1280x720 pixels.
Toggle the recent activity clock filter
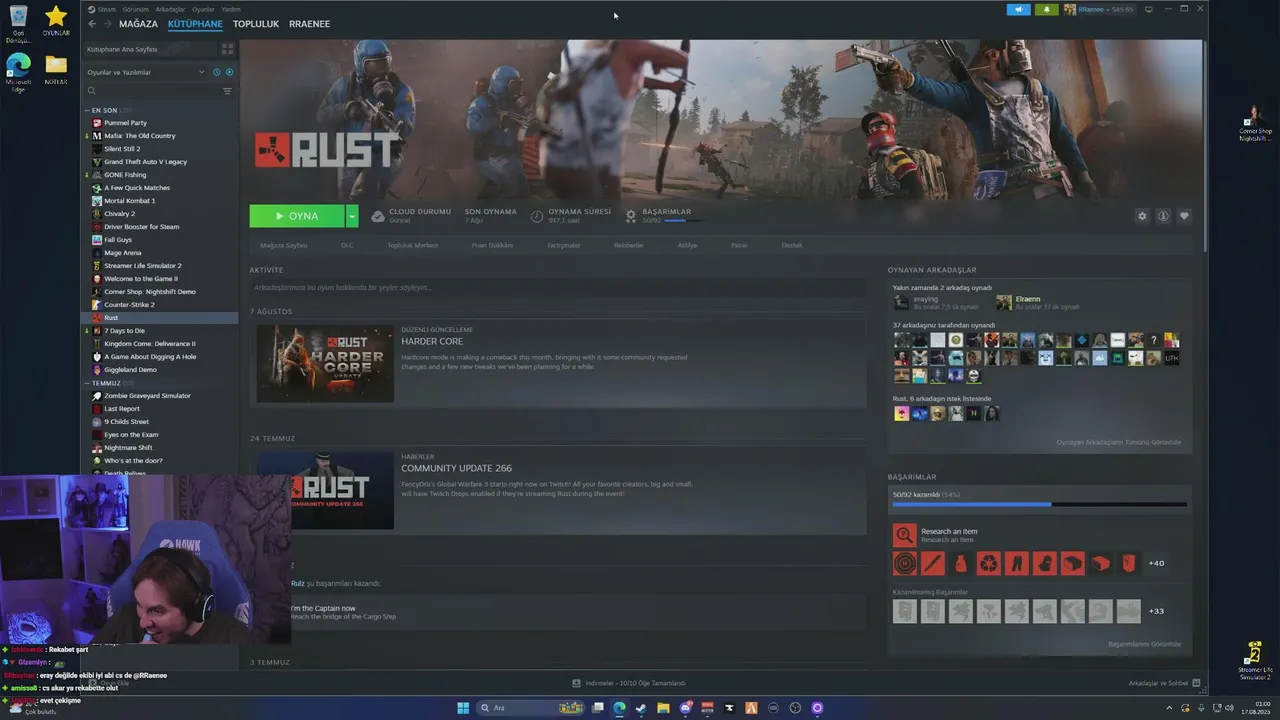[x=217, y=72]
